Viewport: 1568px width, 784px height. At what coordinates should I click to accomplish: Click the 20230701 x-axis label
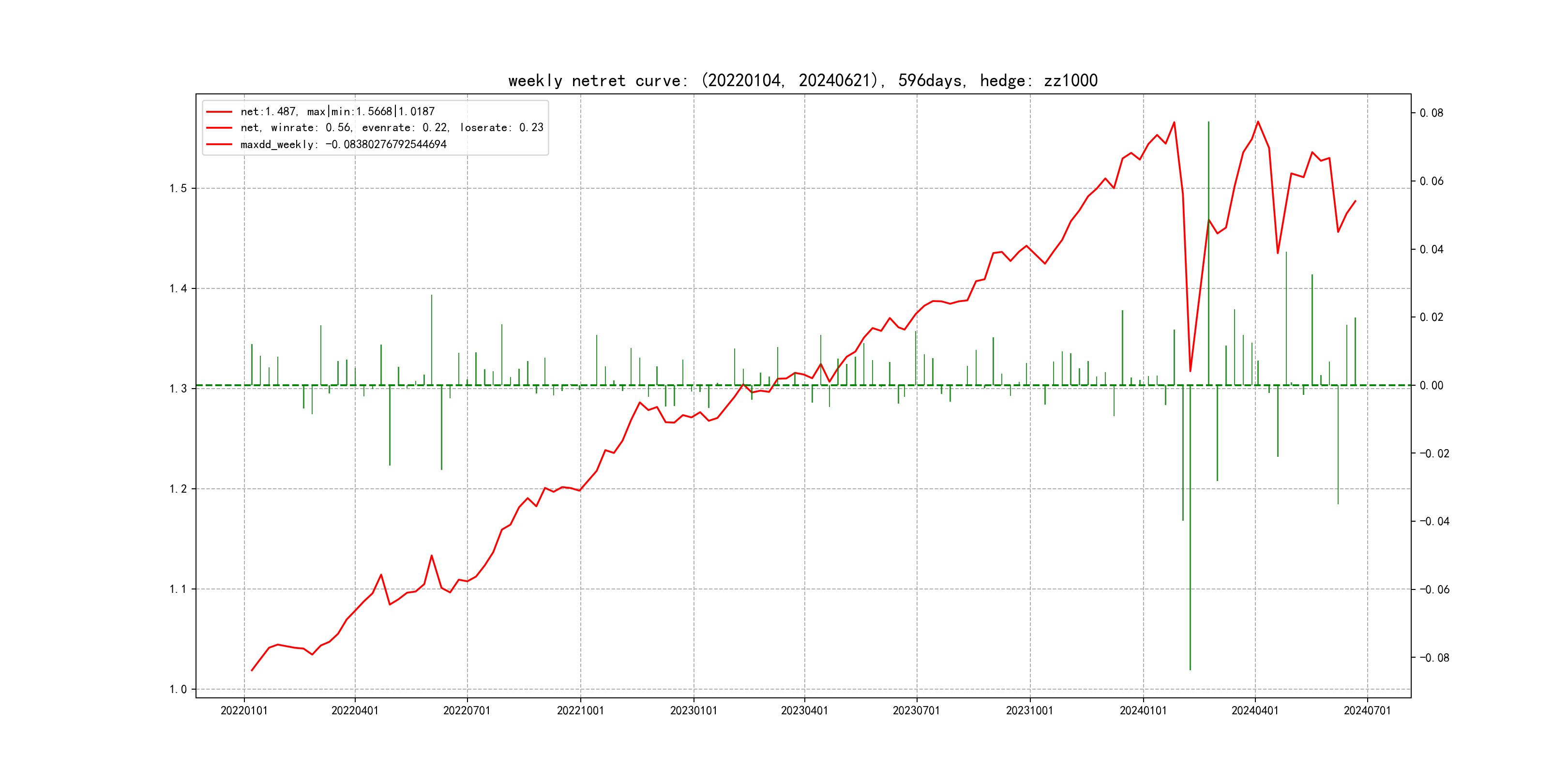(x=916, y=711)
